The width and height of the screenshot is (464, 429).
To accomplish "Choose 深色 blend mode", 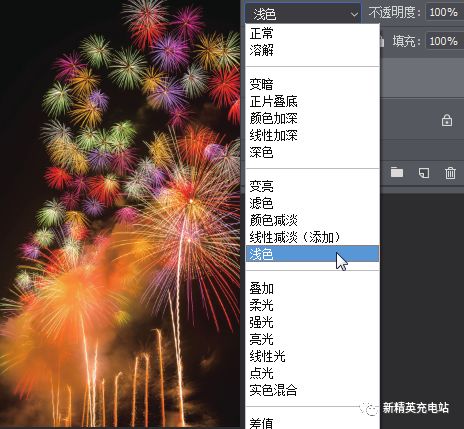I will (312, 152).
